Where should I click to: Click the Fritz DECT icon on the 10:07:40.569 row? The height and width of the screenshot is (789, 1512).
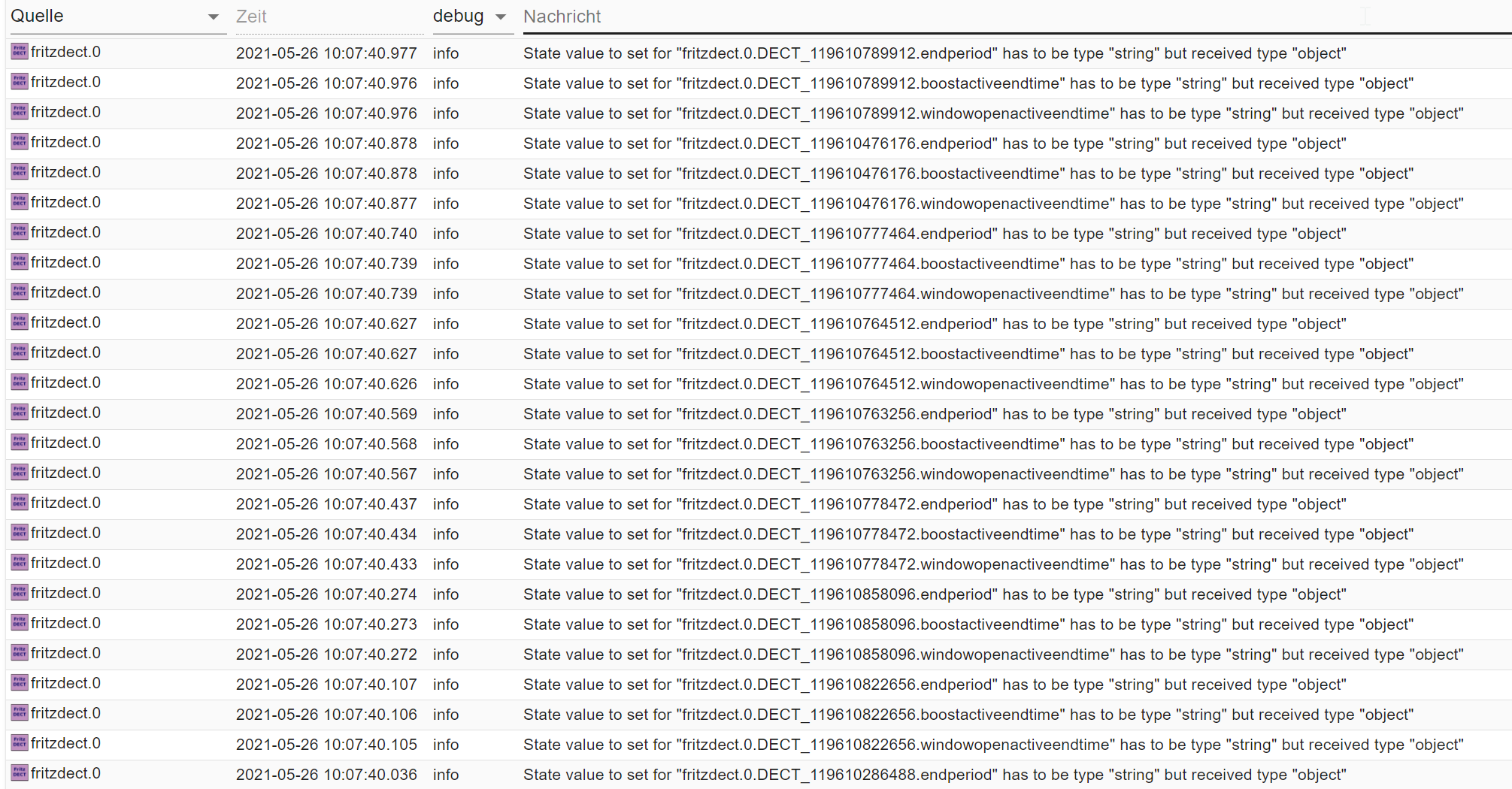click(19, 412)
